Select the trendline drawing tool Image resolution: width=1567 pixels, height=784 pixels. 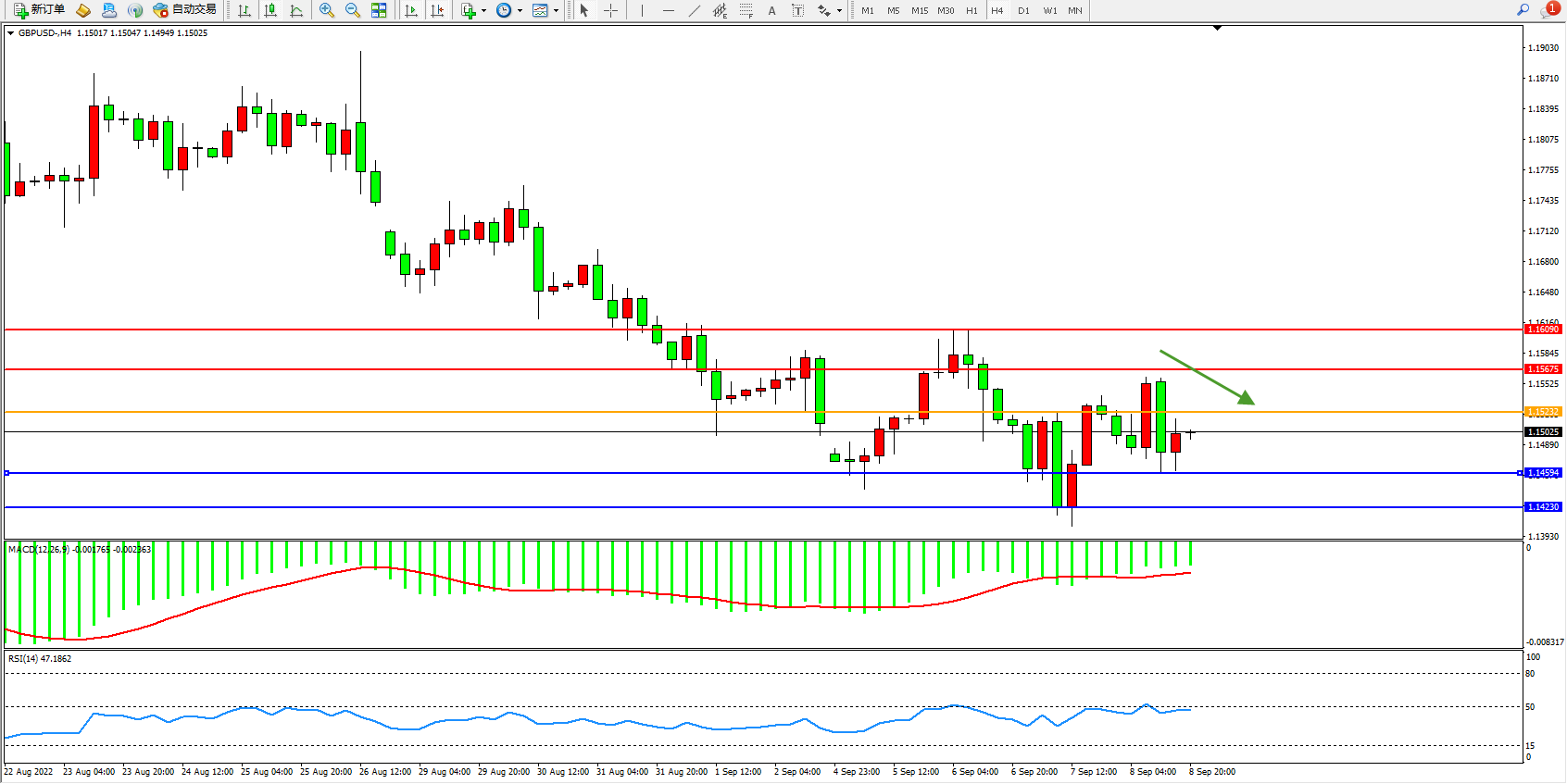click(x=695, y=10)
